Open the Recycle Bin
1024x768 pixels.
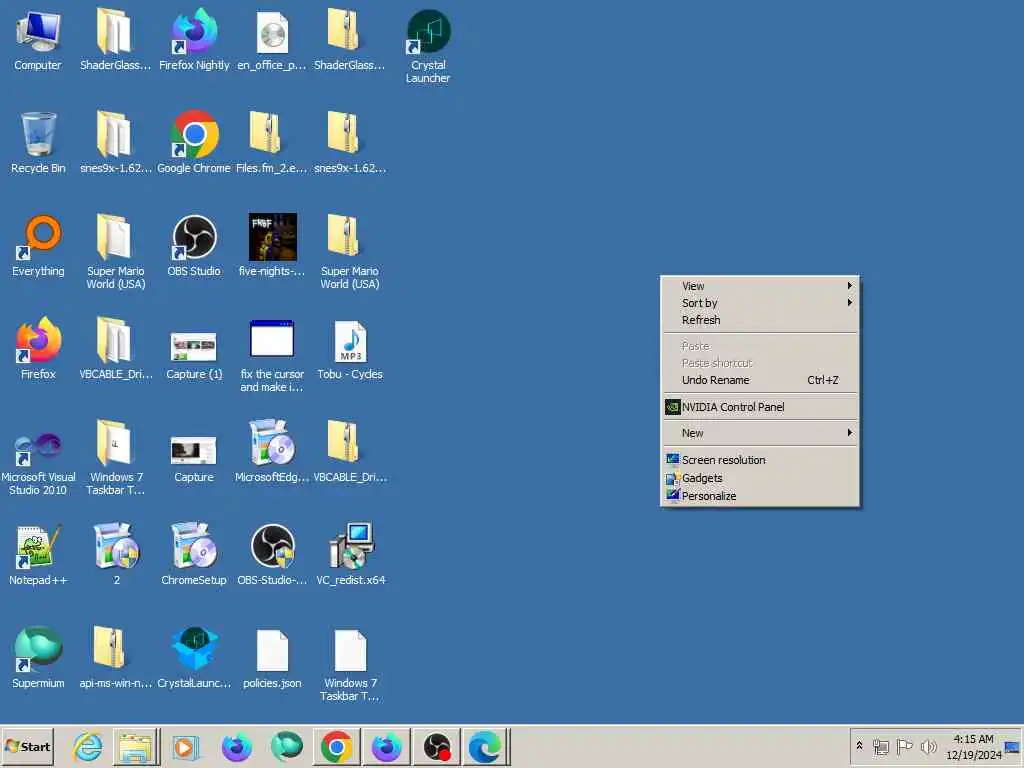[x=38, y=143]
